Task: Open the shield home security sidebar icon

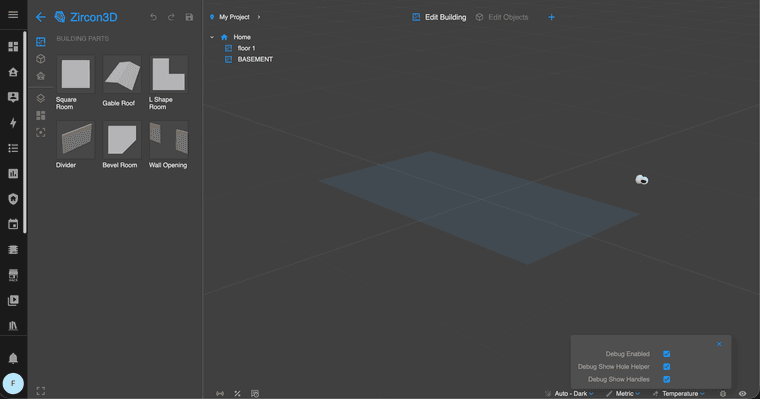Action: tap(13, 199)
